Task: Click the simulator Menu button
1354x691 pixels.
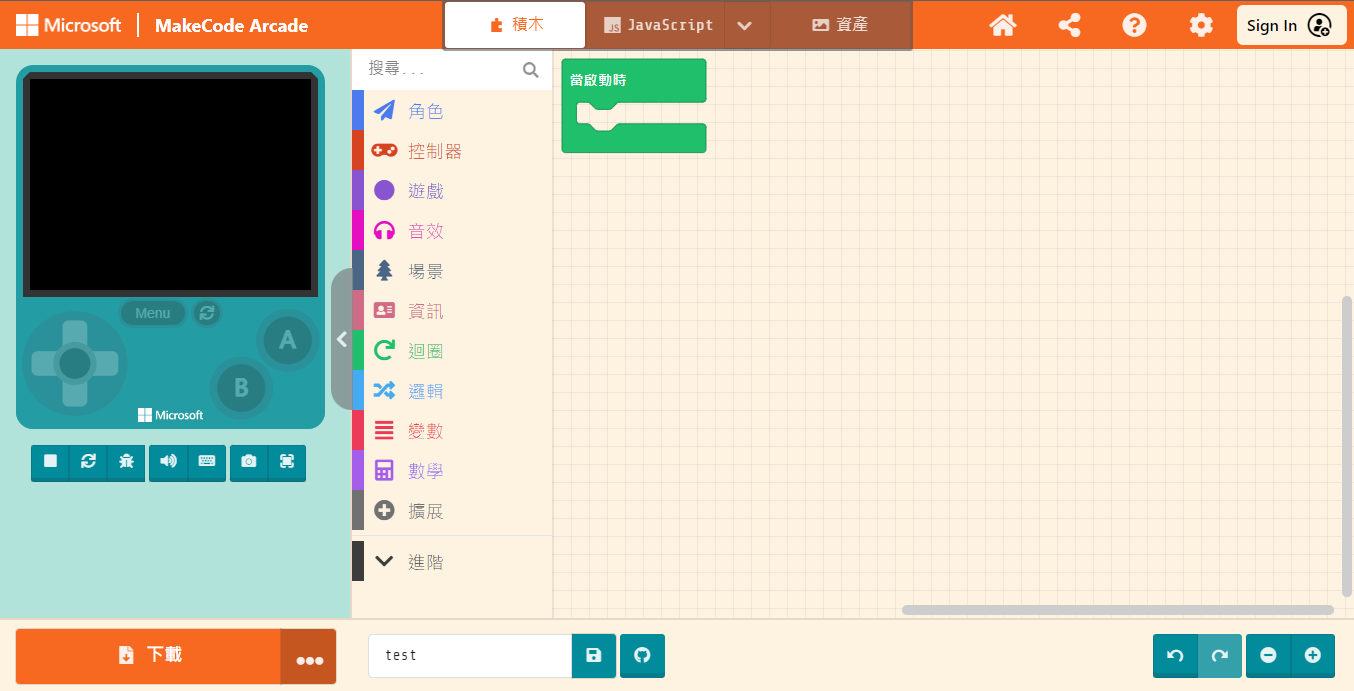Action: click(x=153, y=313)
